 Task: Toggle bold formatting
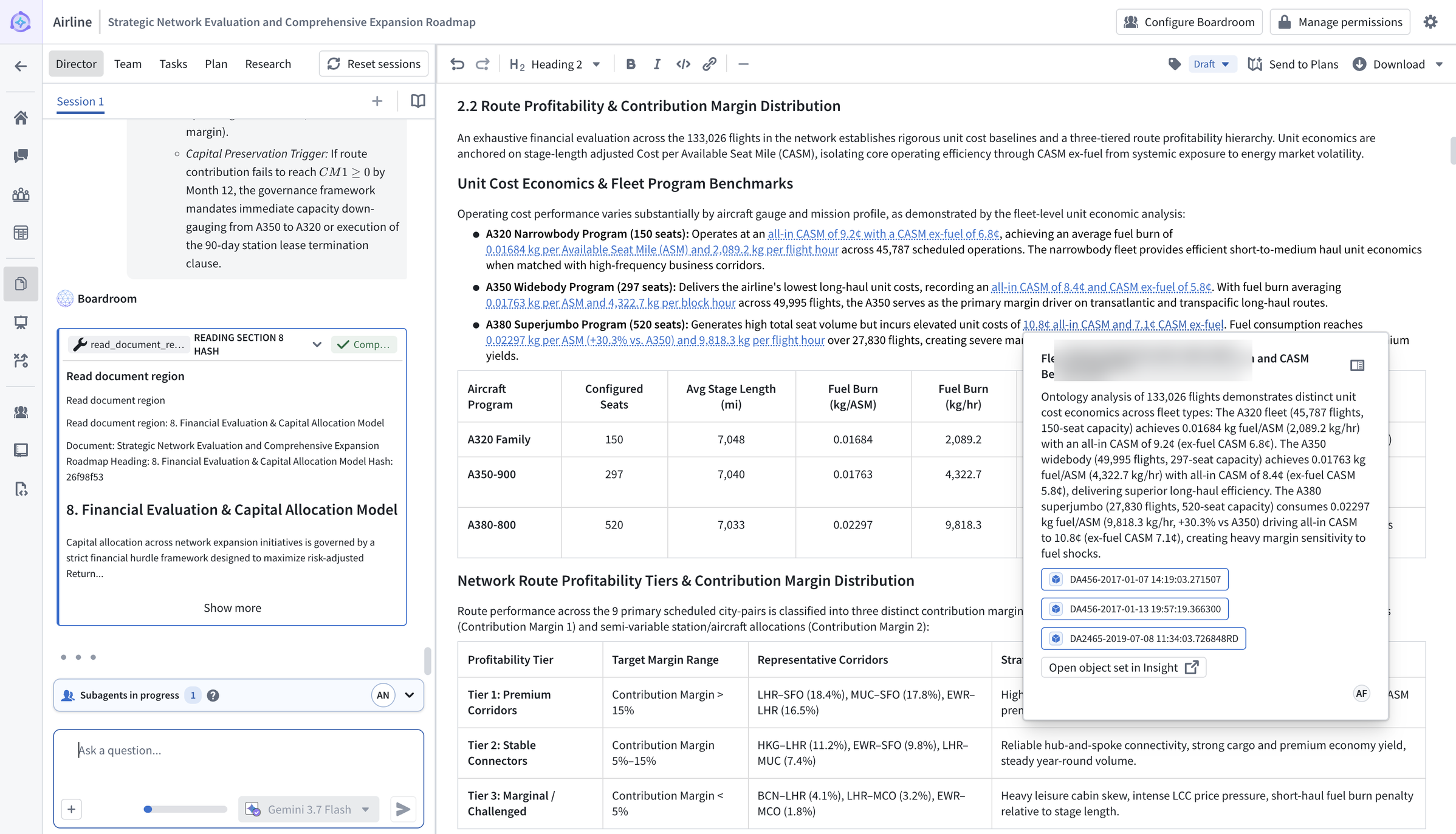tap(631, 64)
